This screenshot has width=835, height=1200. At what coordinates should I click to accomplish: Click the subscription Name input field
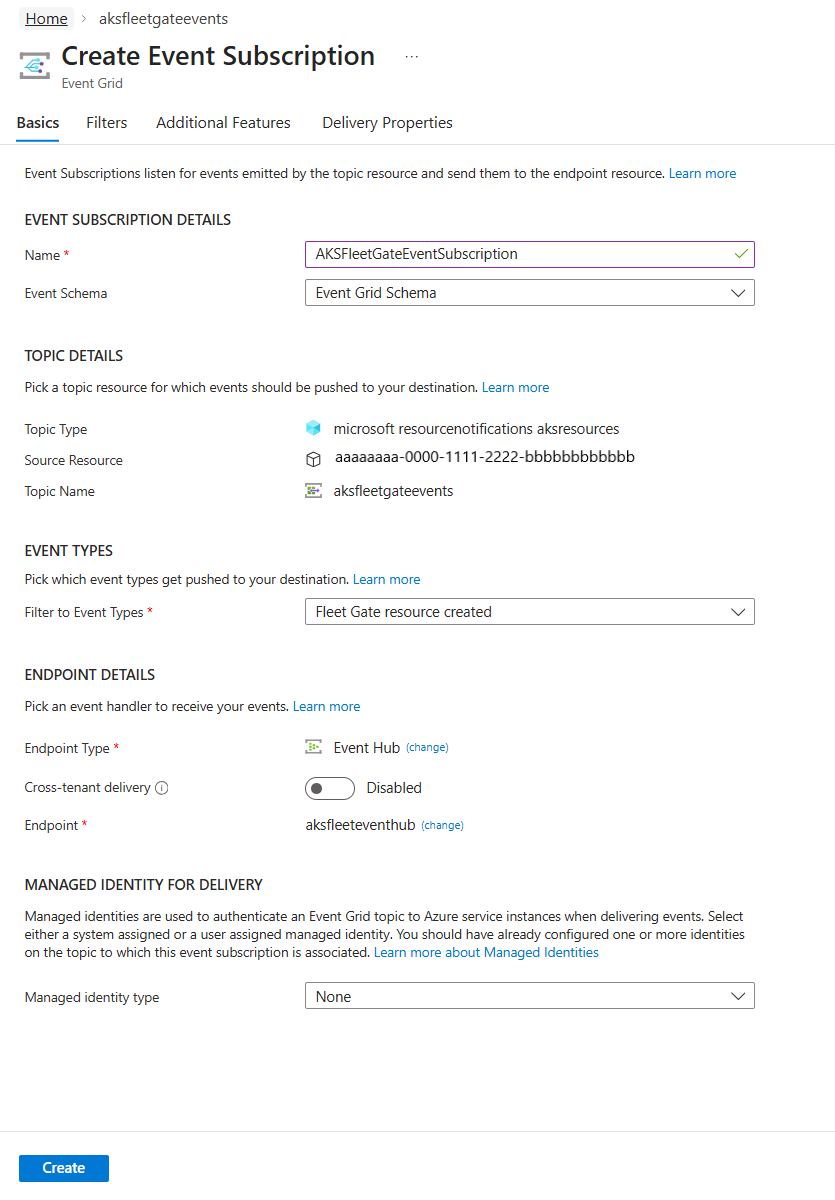click(x=520, y=254)
